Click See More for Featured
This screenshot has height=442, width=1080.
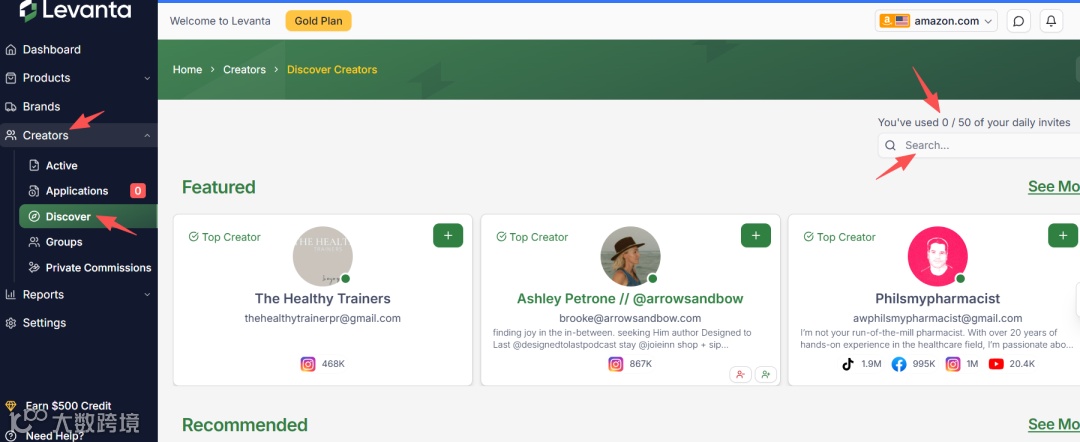(1054, 187)
